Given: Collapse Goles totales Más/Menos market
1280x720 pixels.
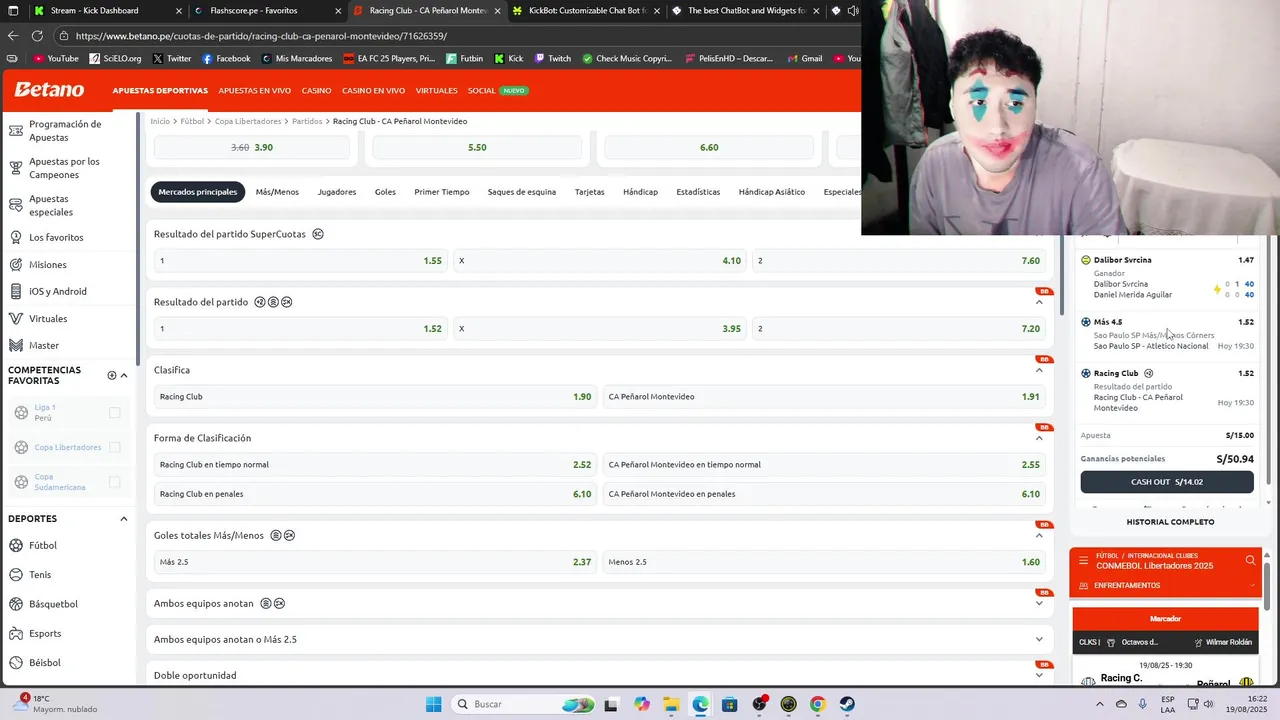Looking at the screenshot, I should [1039, 535].
